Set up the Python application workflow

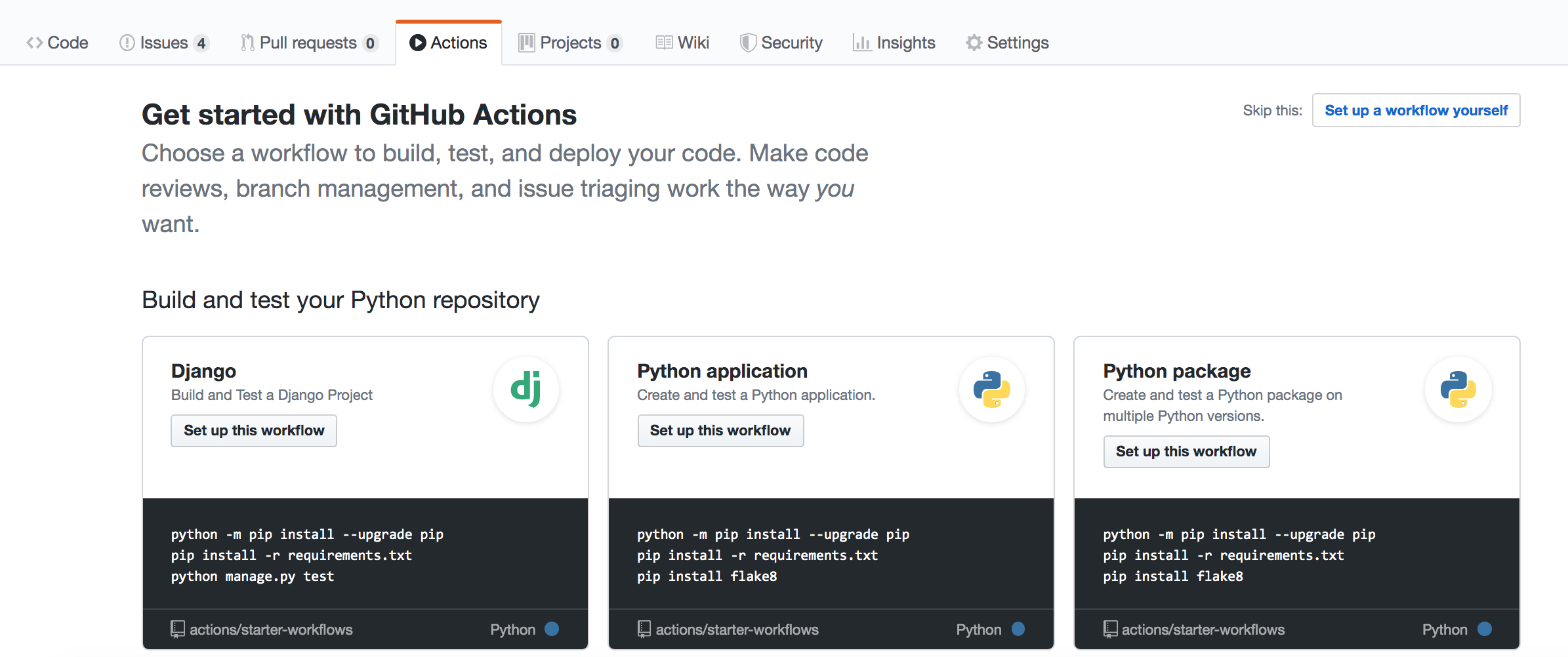720,430
